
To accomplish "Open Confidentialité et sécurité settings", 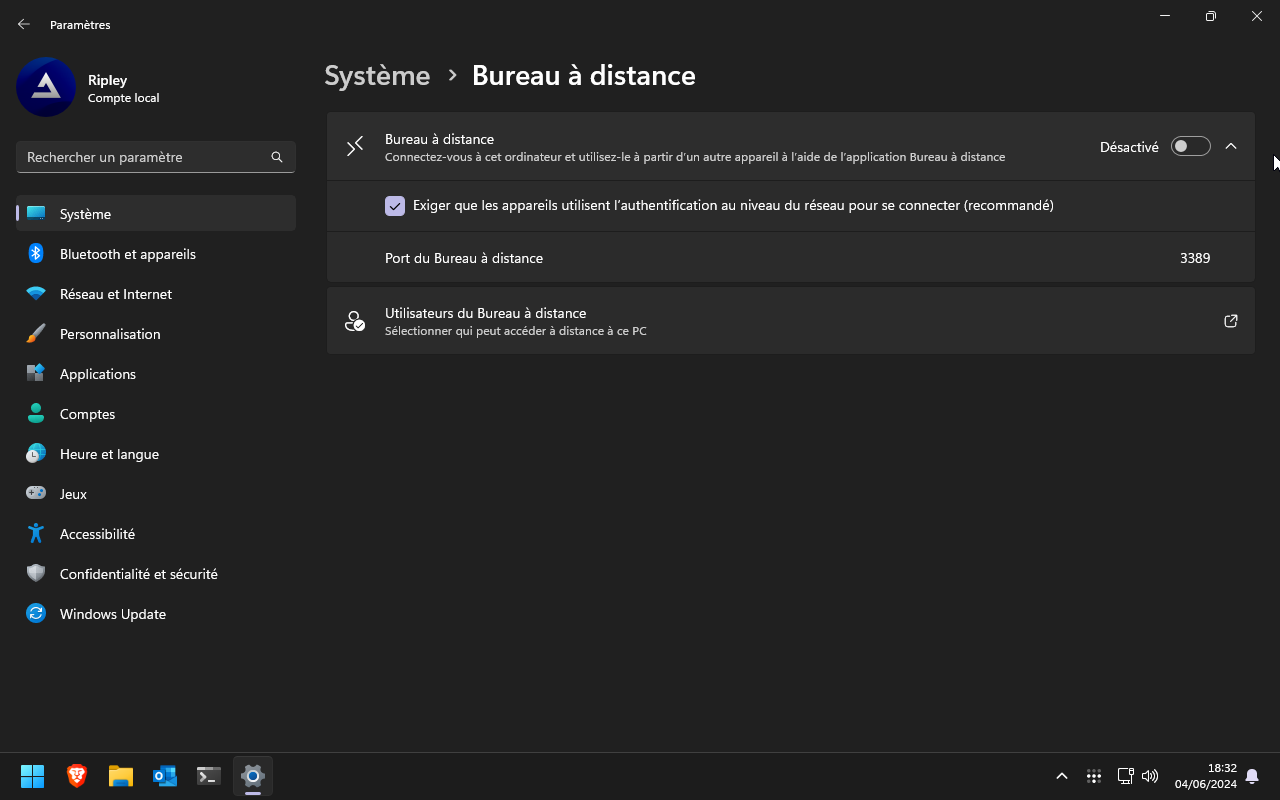I will (x=156, y=574).
